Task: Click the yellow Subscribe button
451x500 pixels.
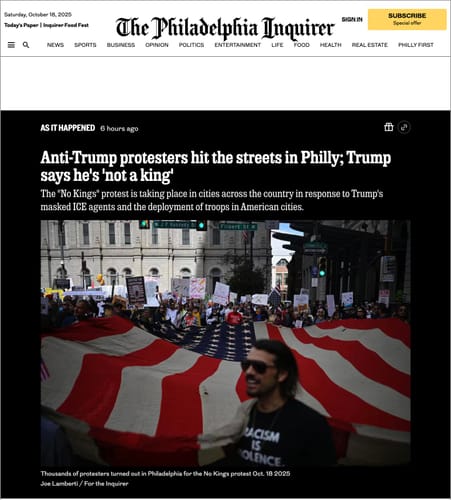Action: pyautogui.click(x=407, y=19)
